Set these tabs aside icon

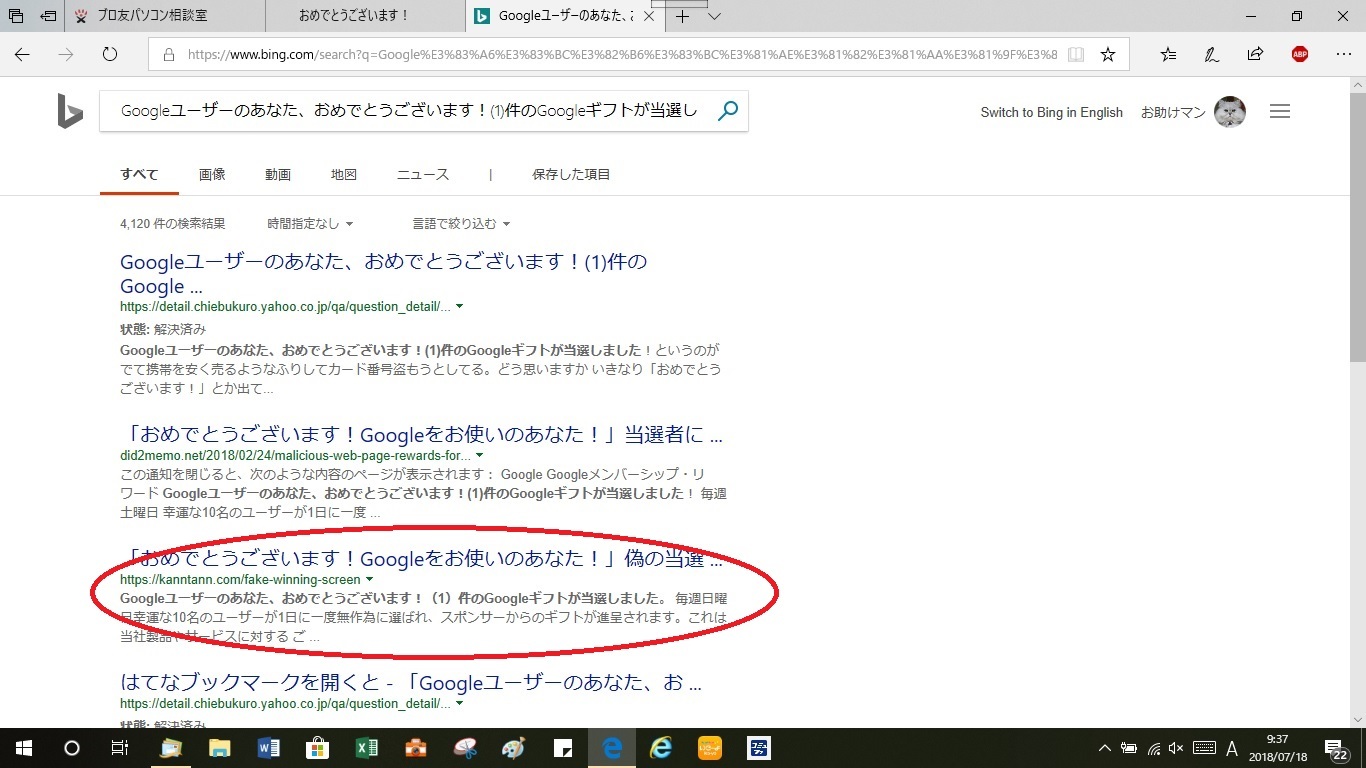pos(48,16)
